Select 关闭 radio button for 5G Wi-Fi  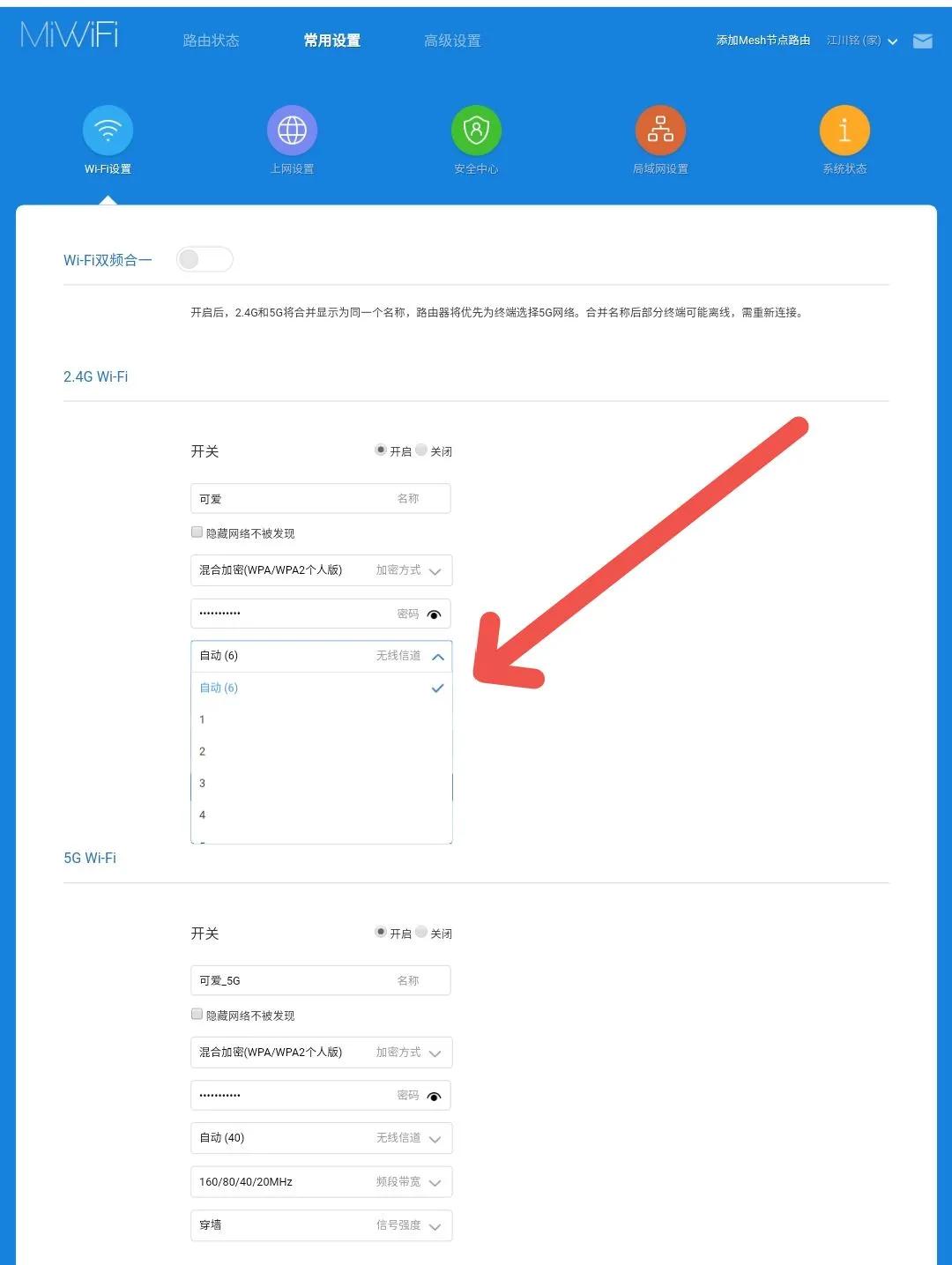(x=421, y=932)
